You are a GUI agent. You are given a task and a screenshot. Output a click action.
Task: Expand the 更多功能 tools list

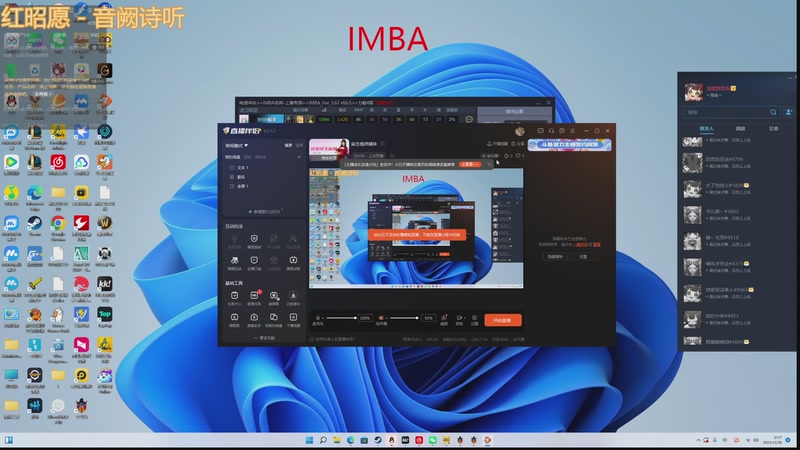pyautogui.click(x=264, y=338)
